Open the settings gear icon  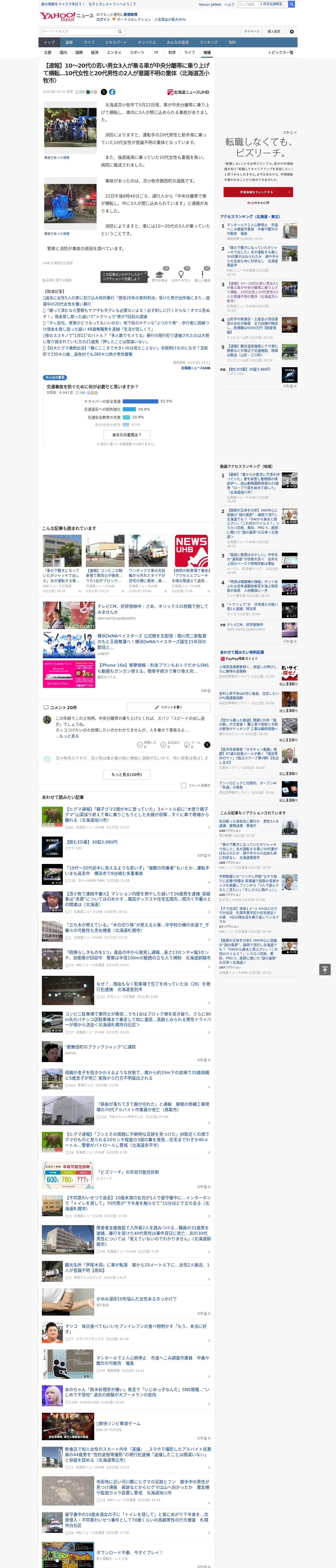(x=292, y=31)
